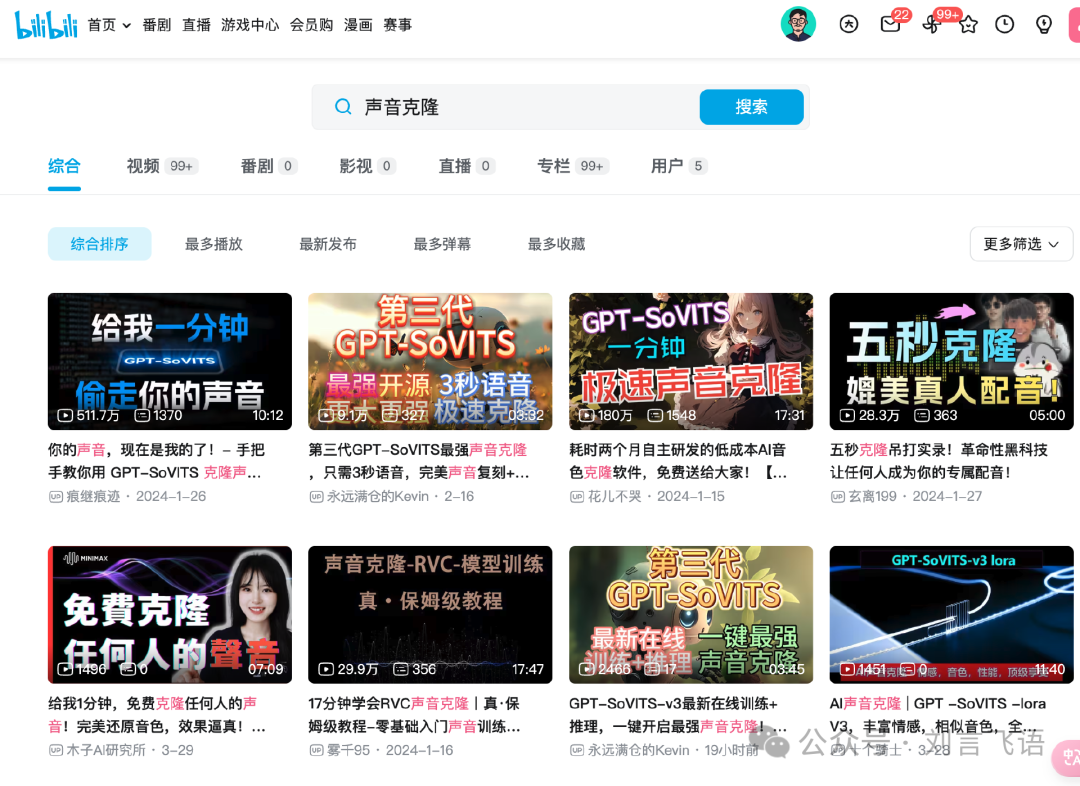The image size is (1080, 786).
Task: Click the bilibili logo
Action: [46, 25]
